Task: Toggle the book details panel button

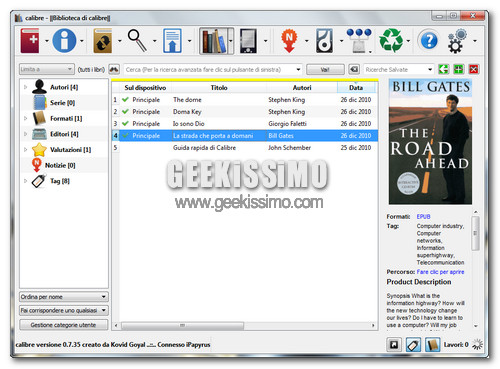Action: point(432,344)
